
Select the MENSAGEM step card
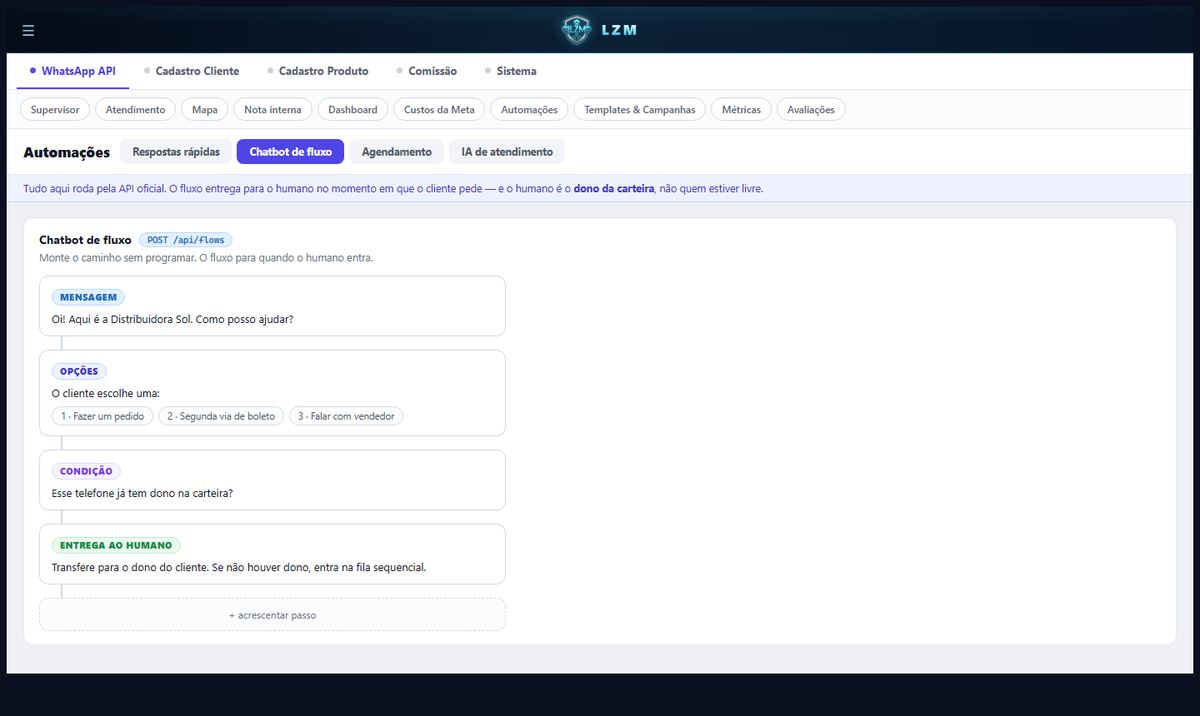[x=272, y=306]
